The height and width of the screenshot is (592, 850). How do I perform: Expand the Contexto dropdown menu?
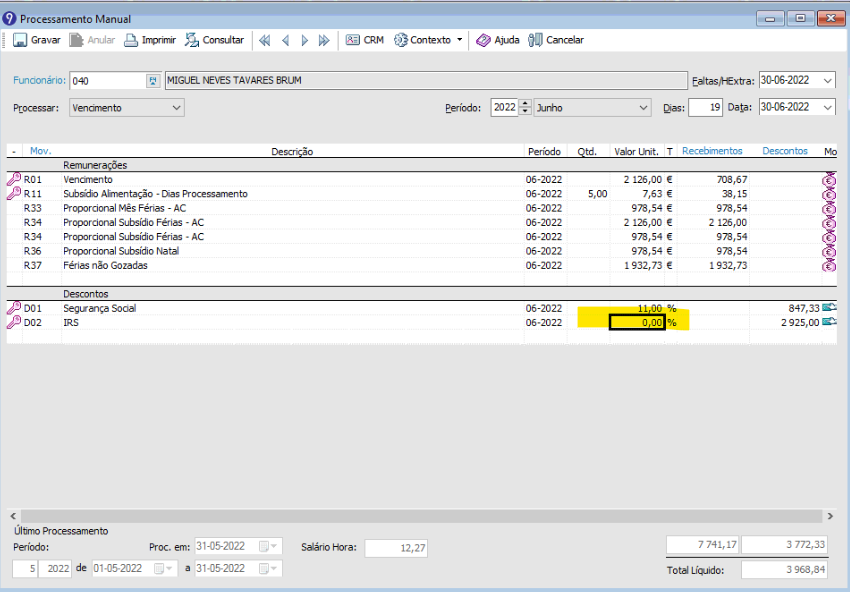pos(459,40)
